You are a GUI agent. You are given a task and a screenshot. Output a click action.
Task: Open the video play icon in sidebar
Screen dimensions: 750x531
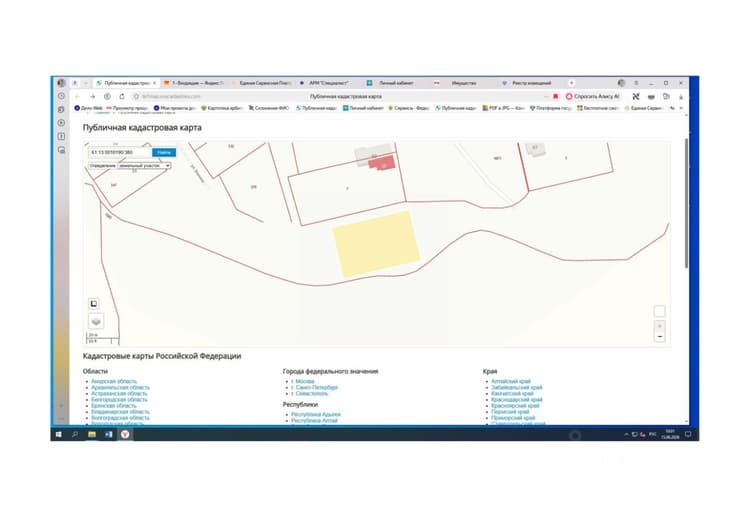click(61, 123)
